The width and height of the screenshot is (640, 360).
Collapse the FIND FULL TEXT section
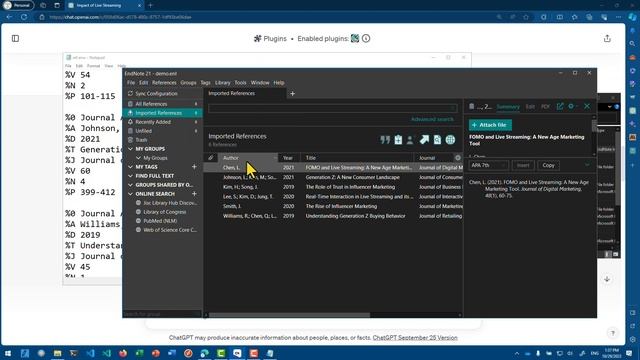(130, 176)
